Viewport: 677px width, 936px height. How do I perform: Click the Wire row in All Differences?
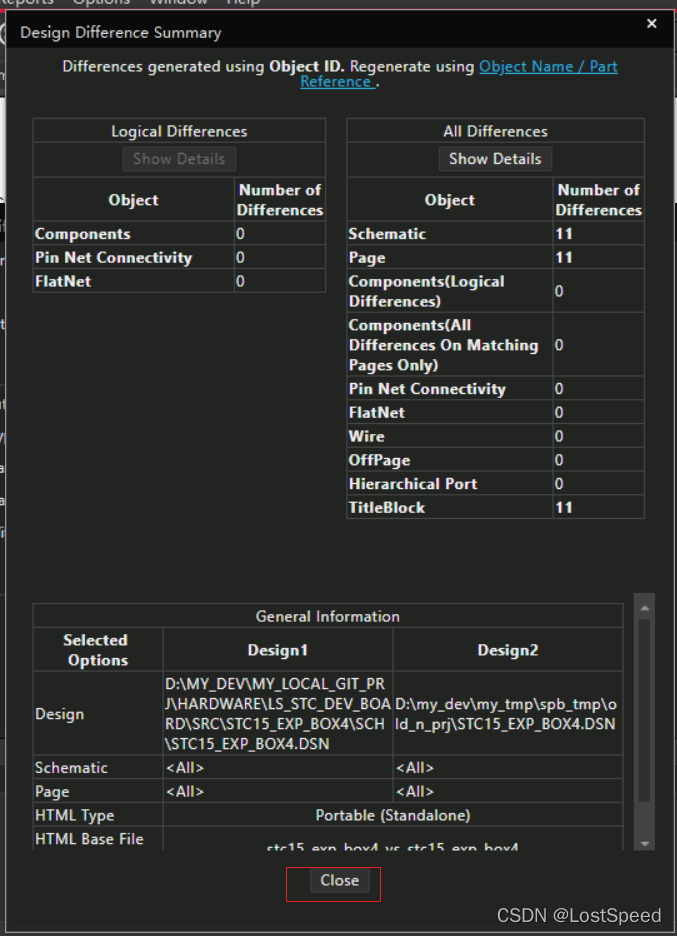click(x=366, y=436)
